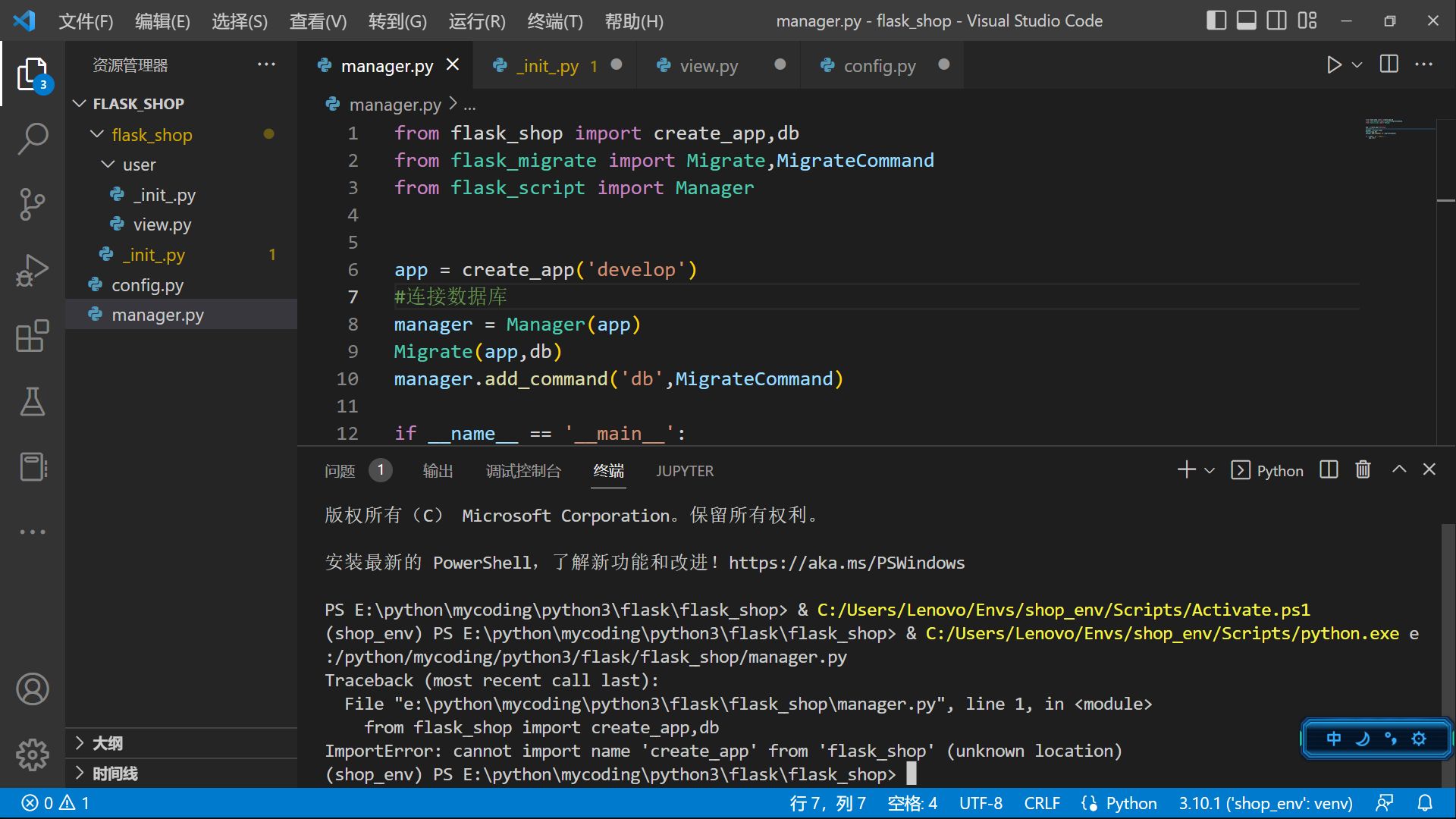Create a new terminal with plus icon
1456x819 pixels.
point(1187,470)
